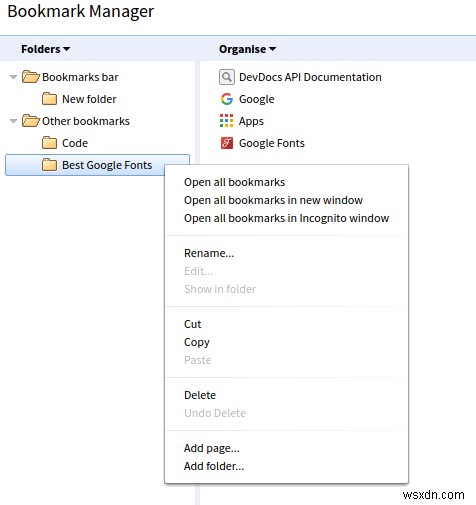This screenshot has width=476, height=505.
Task: Click the New folder icon
Action: point(49,99)
